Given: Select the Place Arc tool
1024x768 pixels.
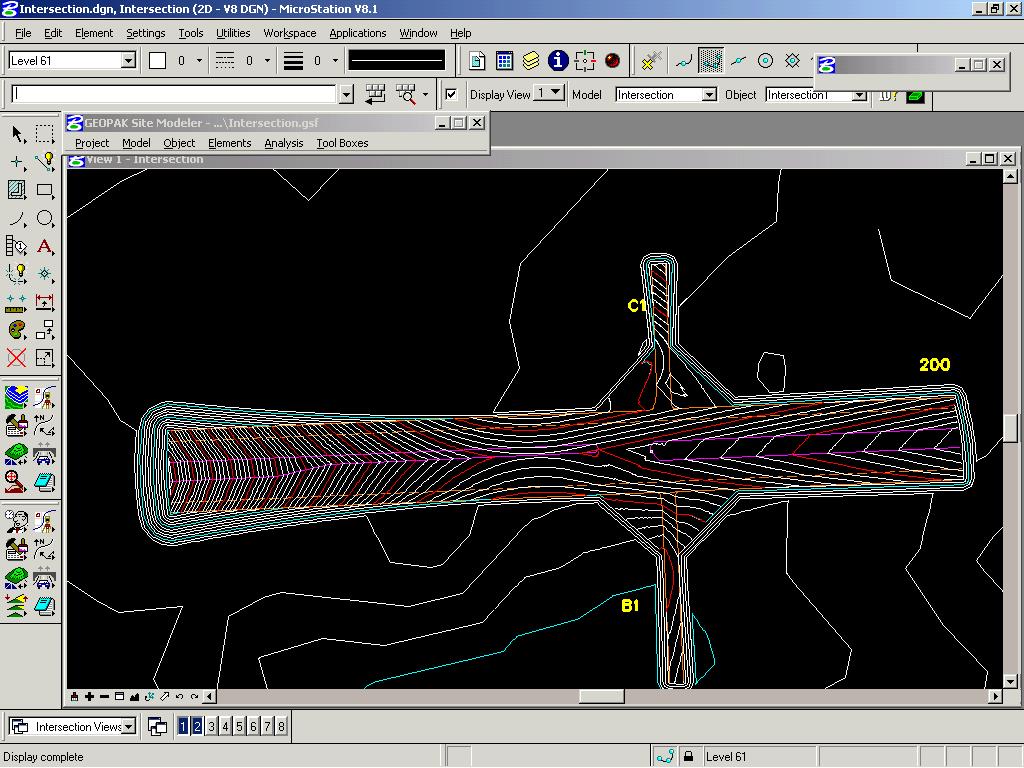Looking at the screenshot, I should (17, 218).
